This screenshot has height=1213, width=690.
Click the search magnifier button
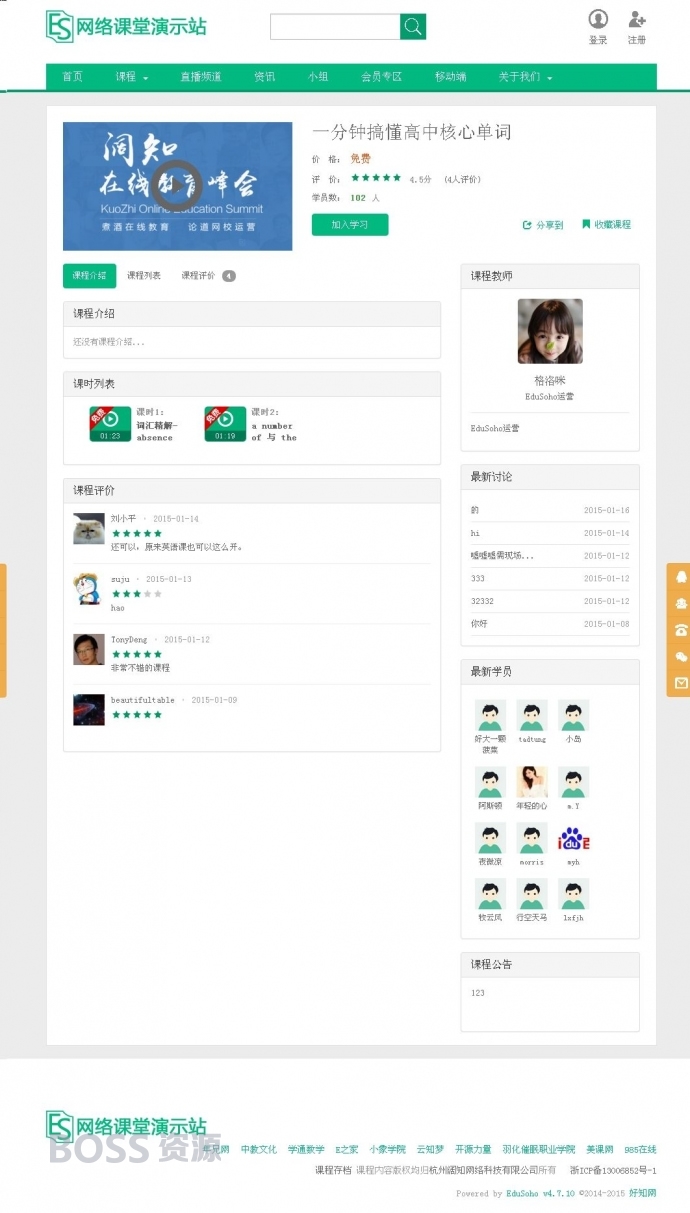413,27
